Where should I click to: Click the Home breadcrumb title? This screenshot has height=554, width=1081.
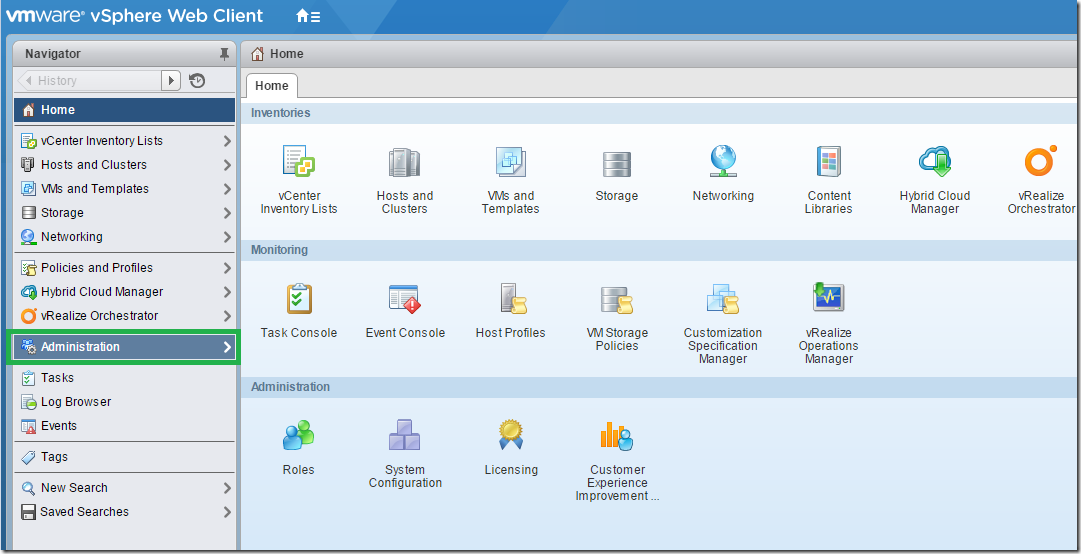point(287,54)
